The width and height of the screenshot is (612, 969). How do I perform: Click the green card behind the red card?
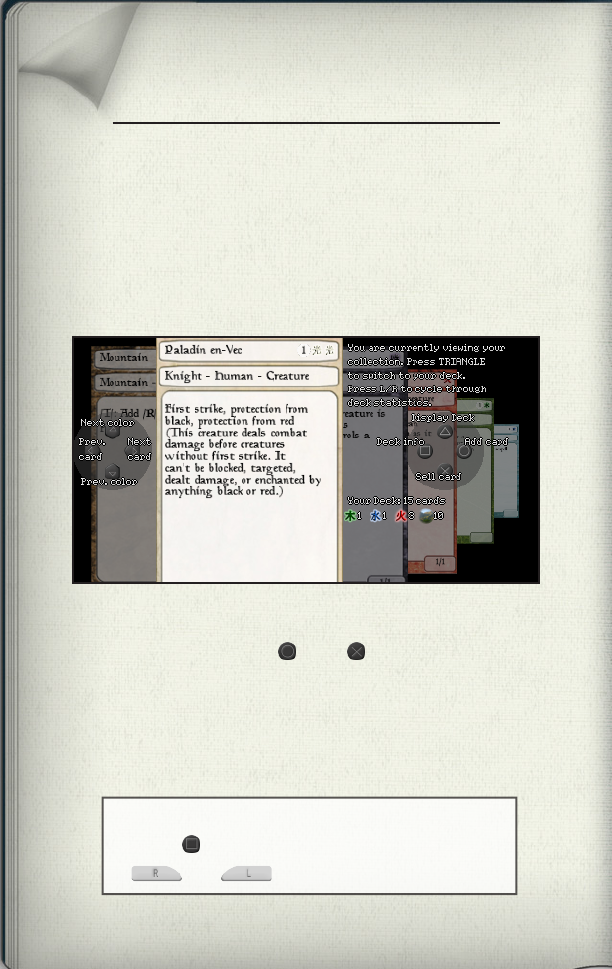pyautogui.click(x=475, y=472)
